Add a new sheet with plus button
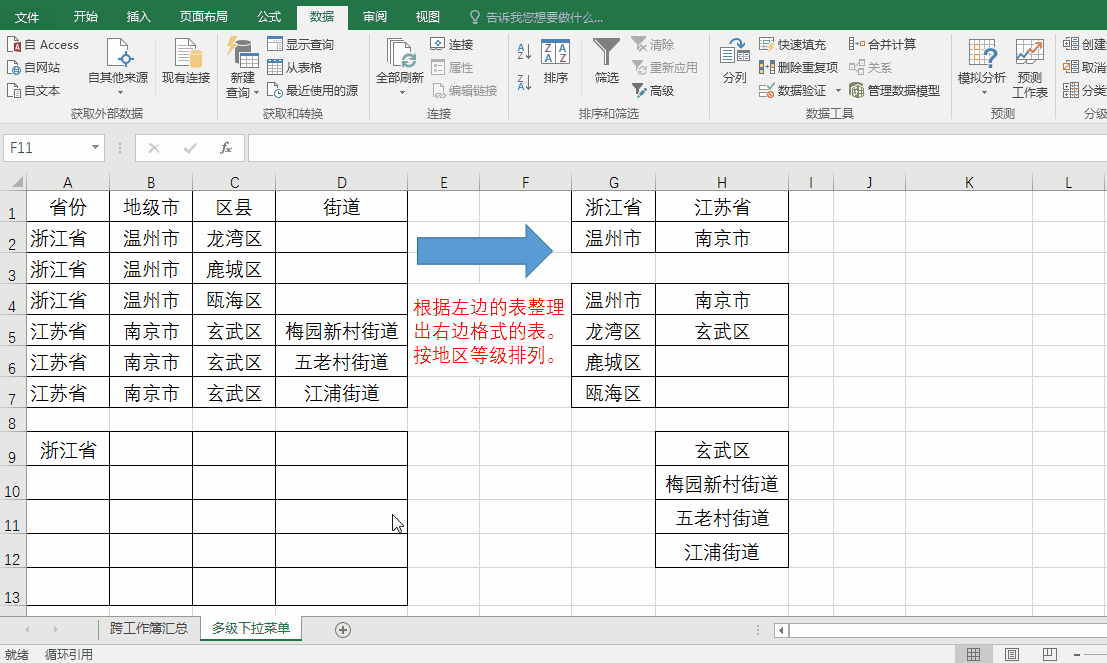This screenshot has height=663, width=1107. (342, 630)
